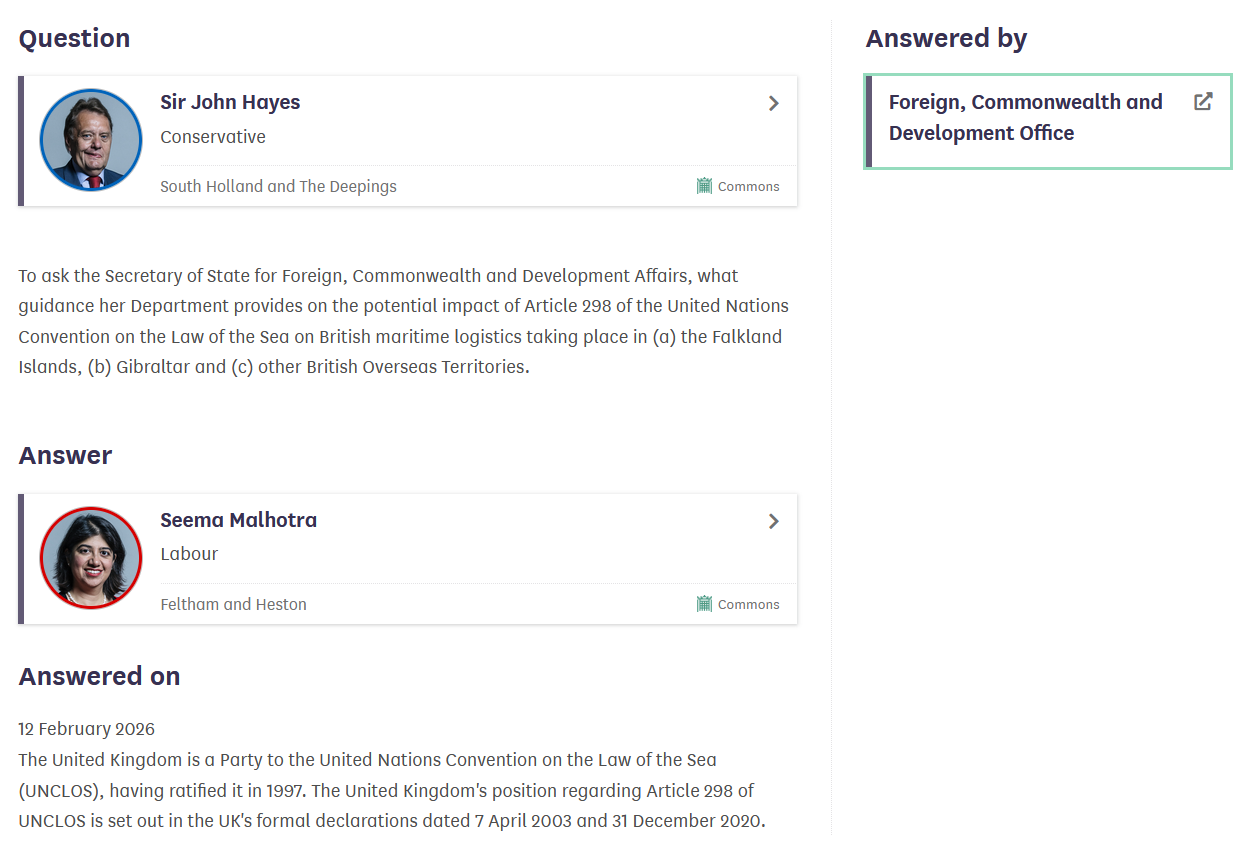
Task: Click the Commons portcullis icon in Hayes card
Action: click(705, 186)
